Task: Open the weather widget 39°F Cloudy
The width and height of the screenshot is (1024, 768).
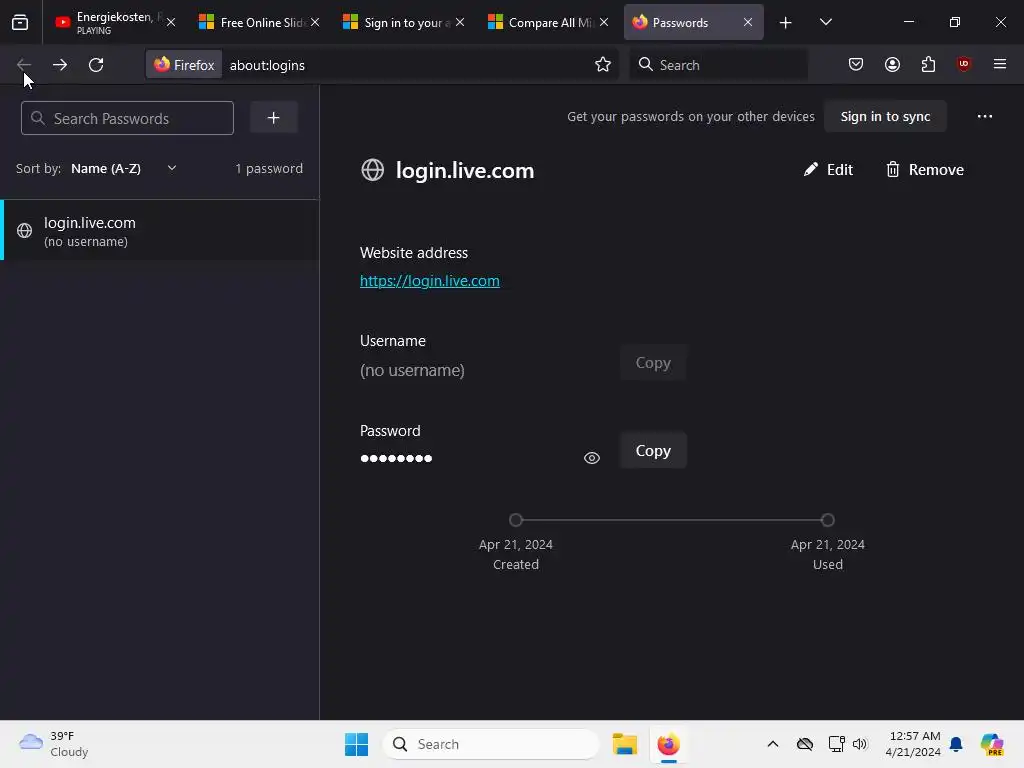Action: pyautogui.click(x=54, y=744)
